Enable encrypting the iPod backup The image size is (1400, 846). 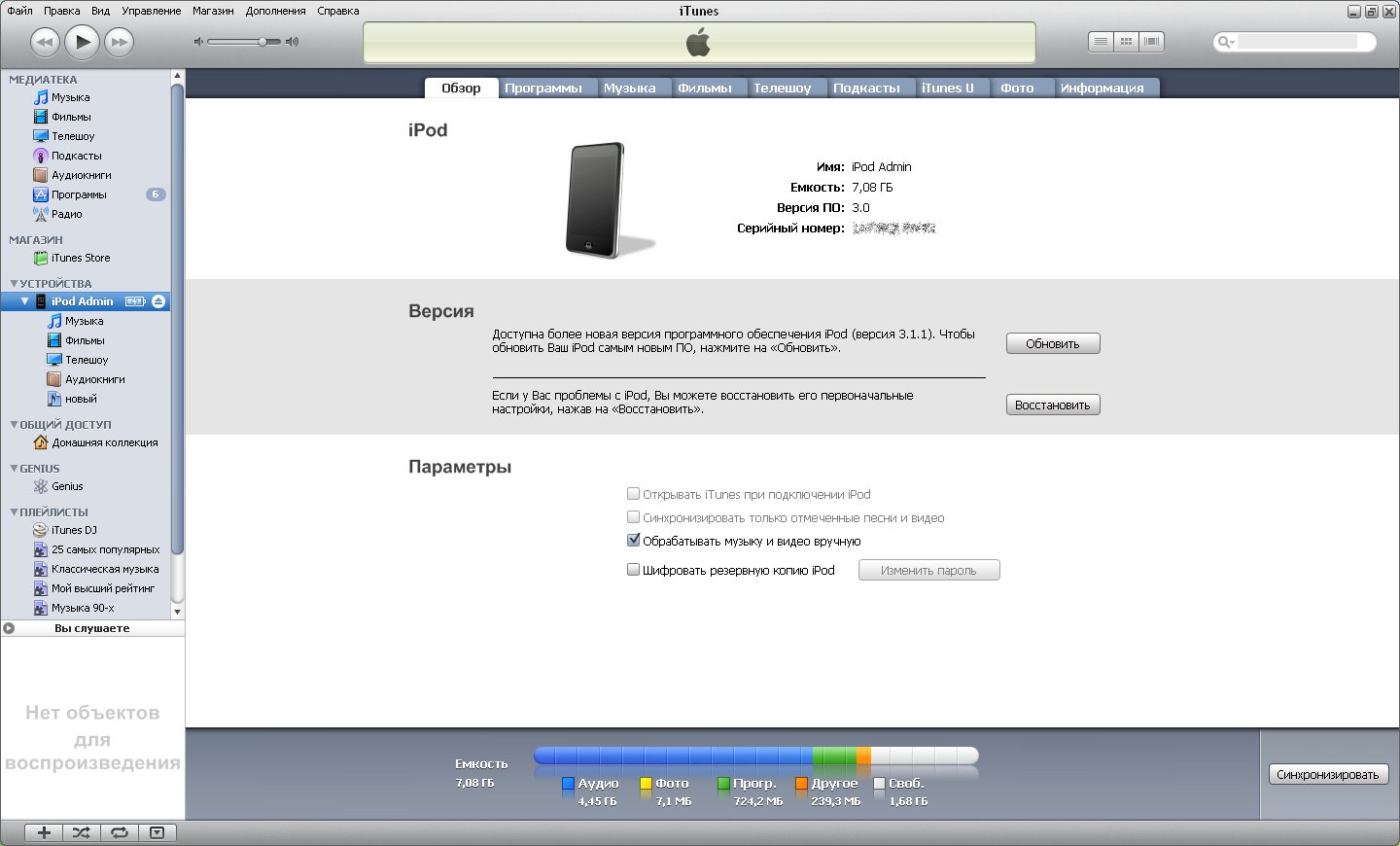coord(633,570)
